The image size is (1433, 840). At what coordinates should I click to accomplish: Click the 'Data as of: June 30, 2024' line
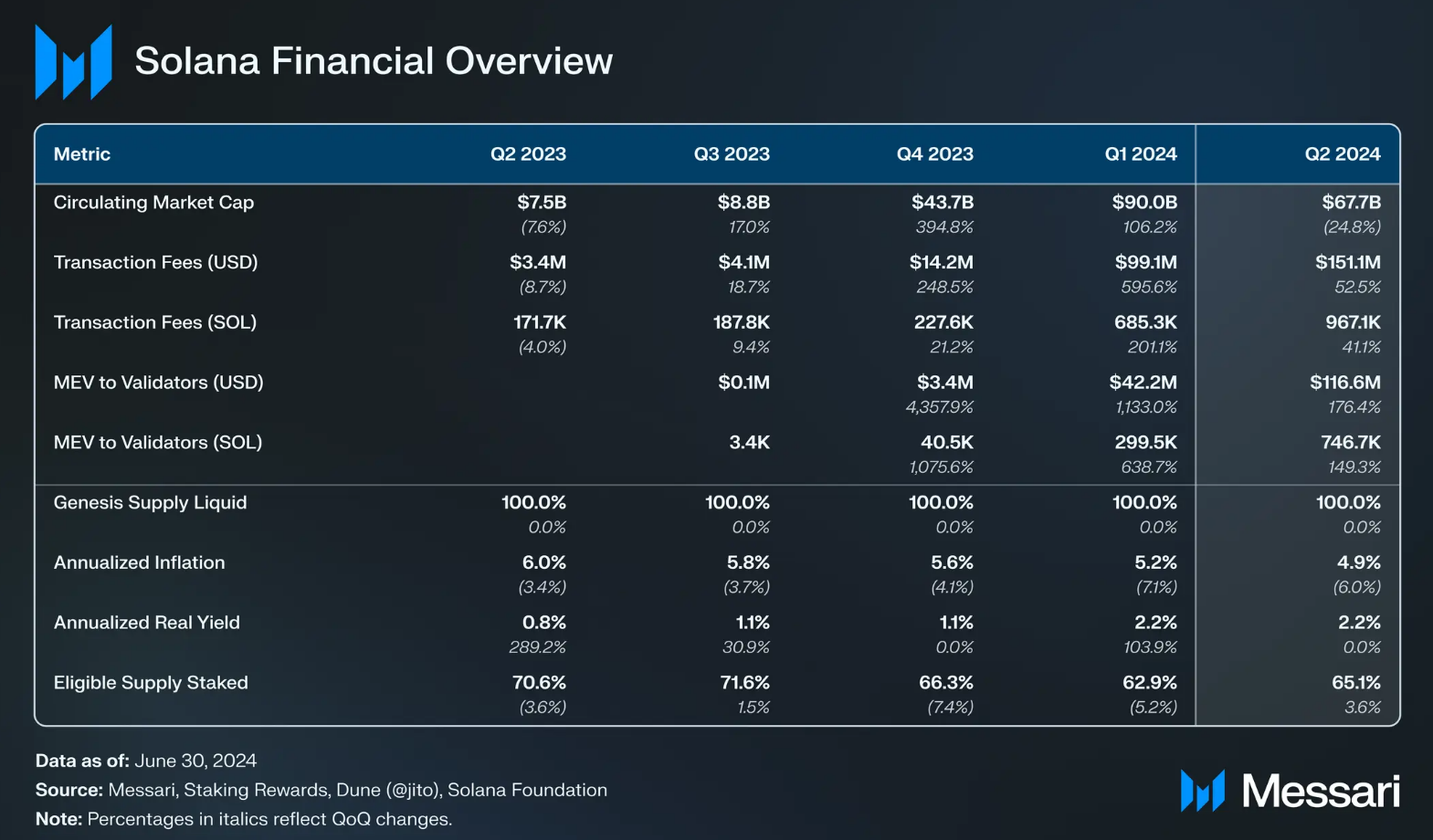tap(146, 761)
